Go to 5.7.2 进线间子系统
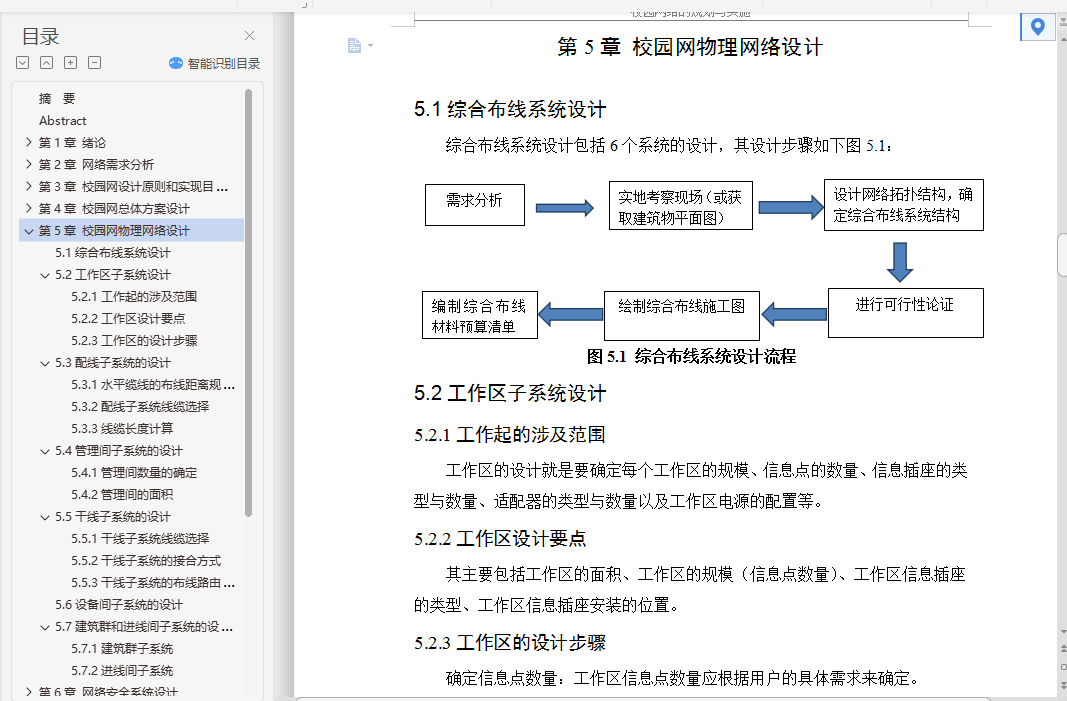The image size is (1067, 701). pyautogui.click(x=122, y=670)
